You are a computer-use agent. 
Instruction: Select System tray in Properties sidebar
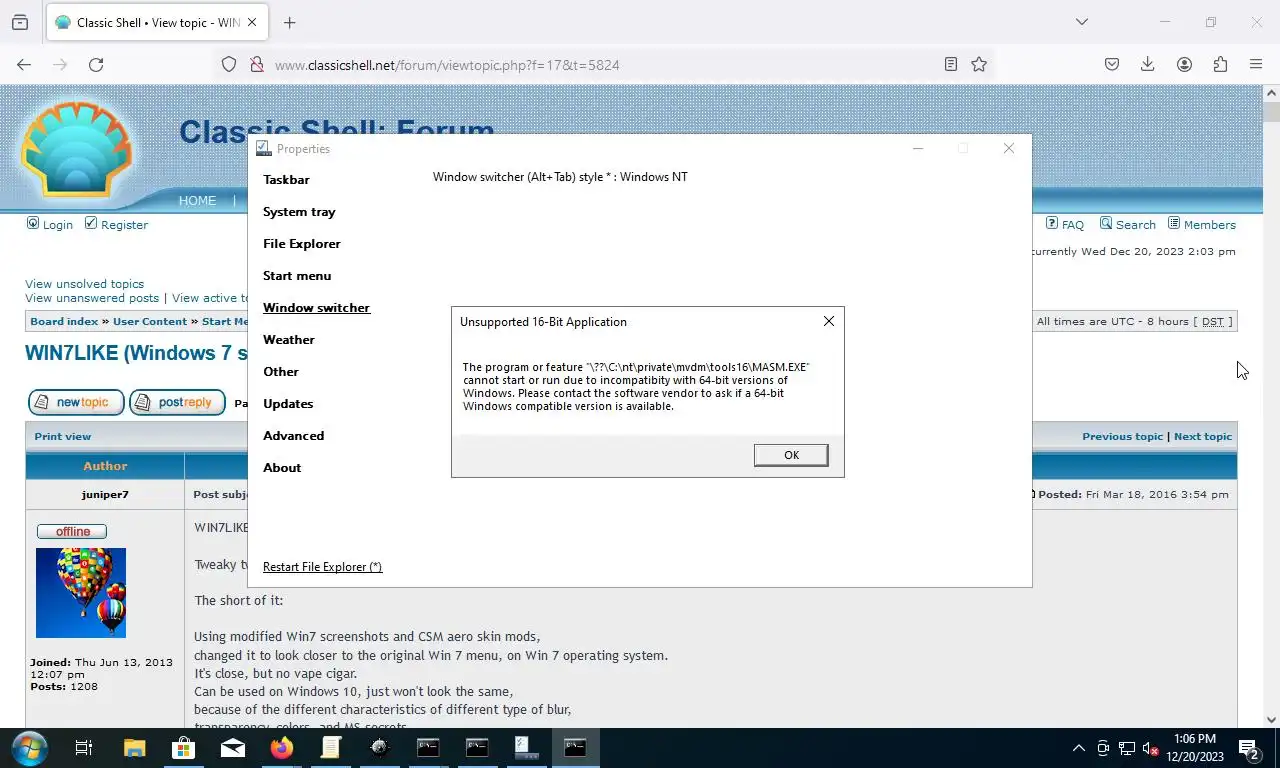299,212
